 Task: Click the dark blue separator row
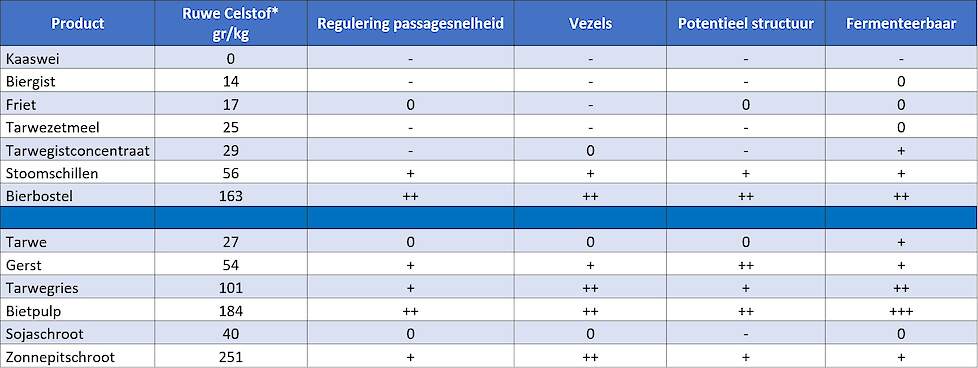(489, 218)
